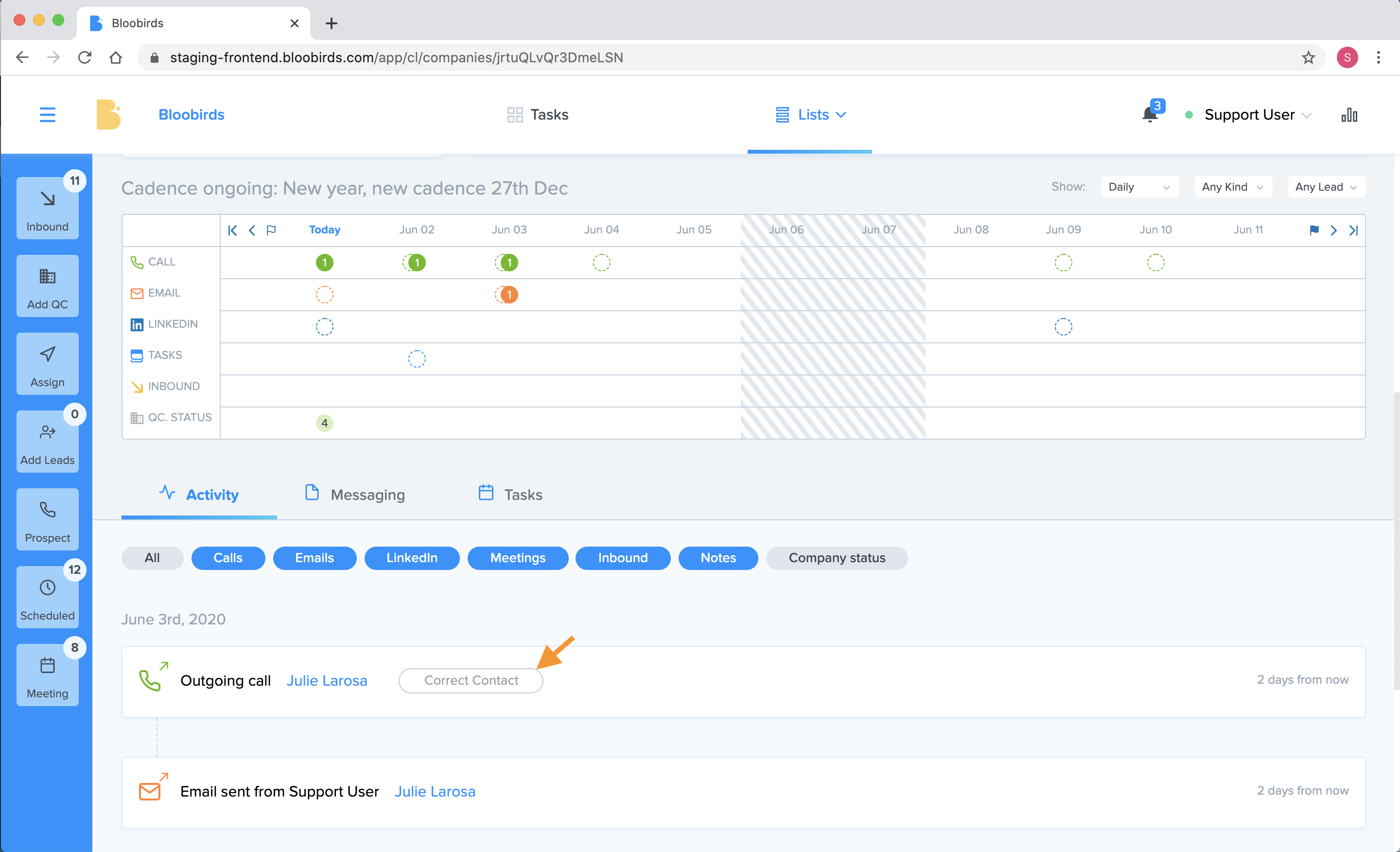Reload the browser page
Image resolution: width=1400 pixels, height=852 pixels.
pos(85,57)
